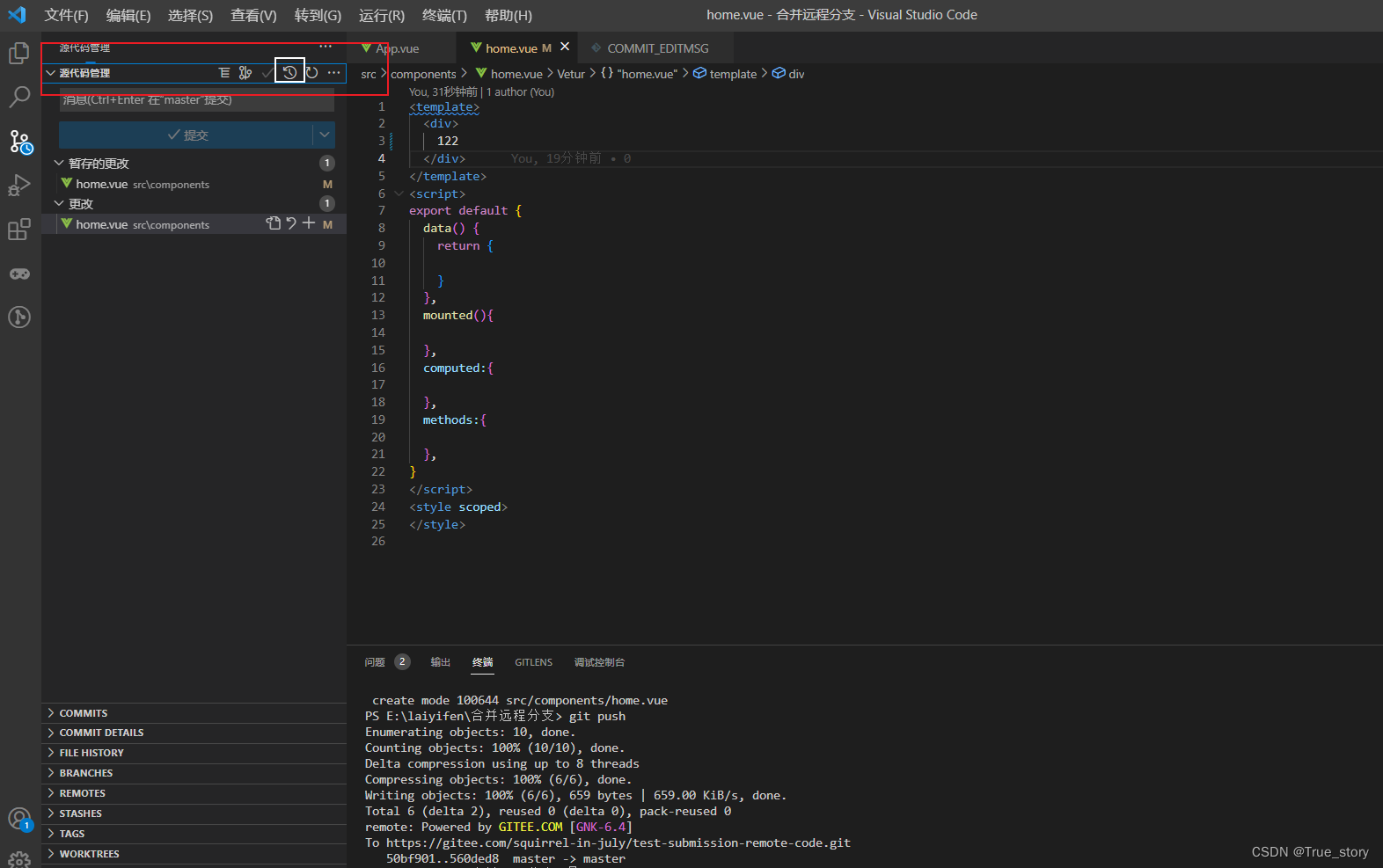
Task: Open Source Control view in activity bar
Action: [x=20, y=142]
